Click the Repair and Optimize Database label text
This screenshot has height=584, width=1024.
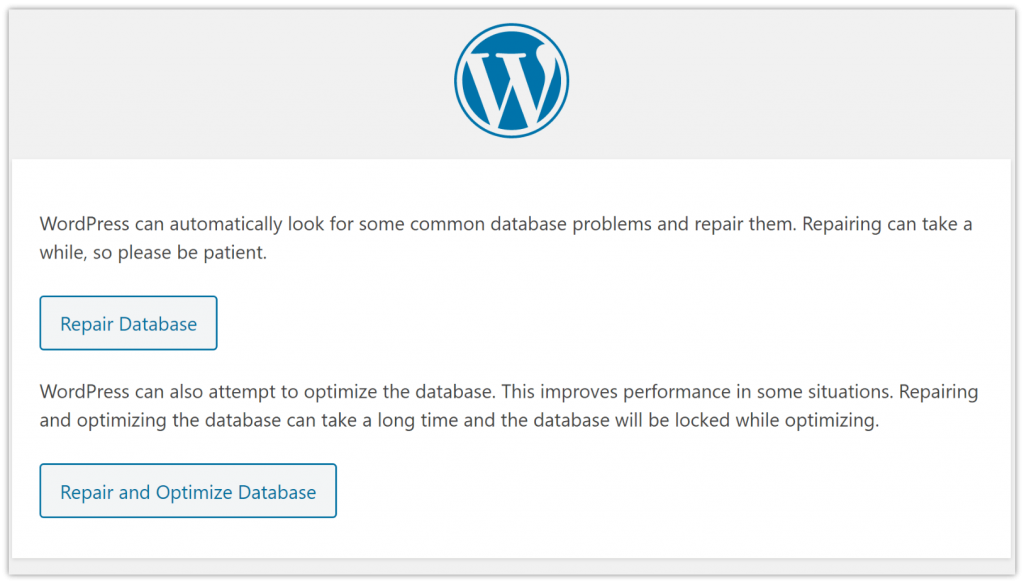tap(187, 490)
